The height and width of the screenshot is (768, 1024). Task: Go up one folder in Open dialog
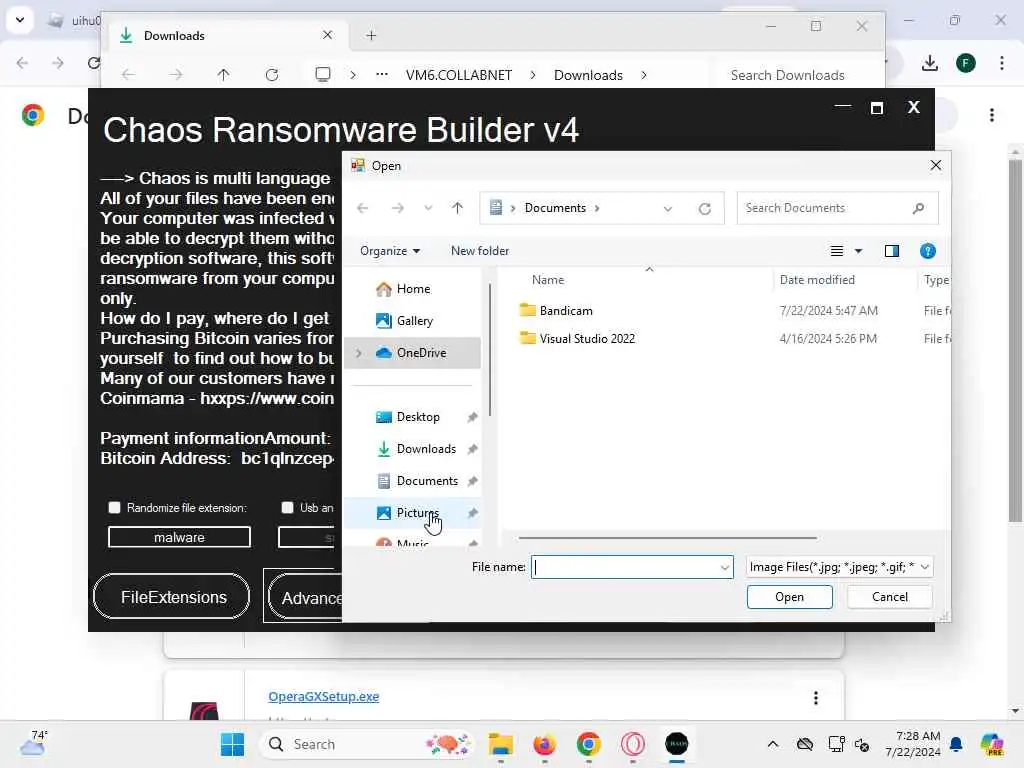pyautogui.click(x=457, y=208)
